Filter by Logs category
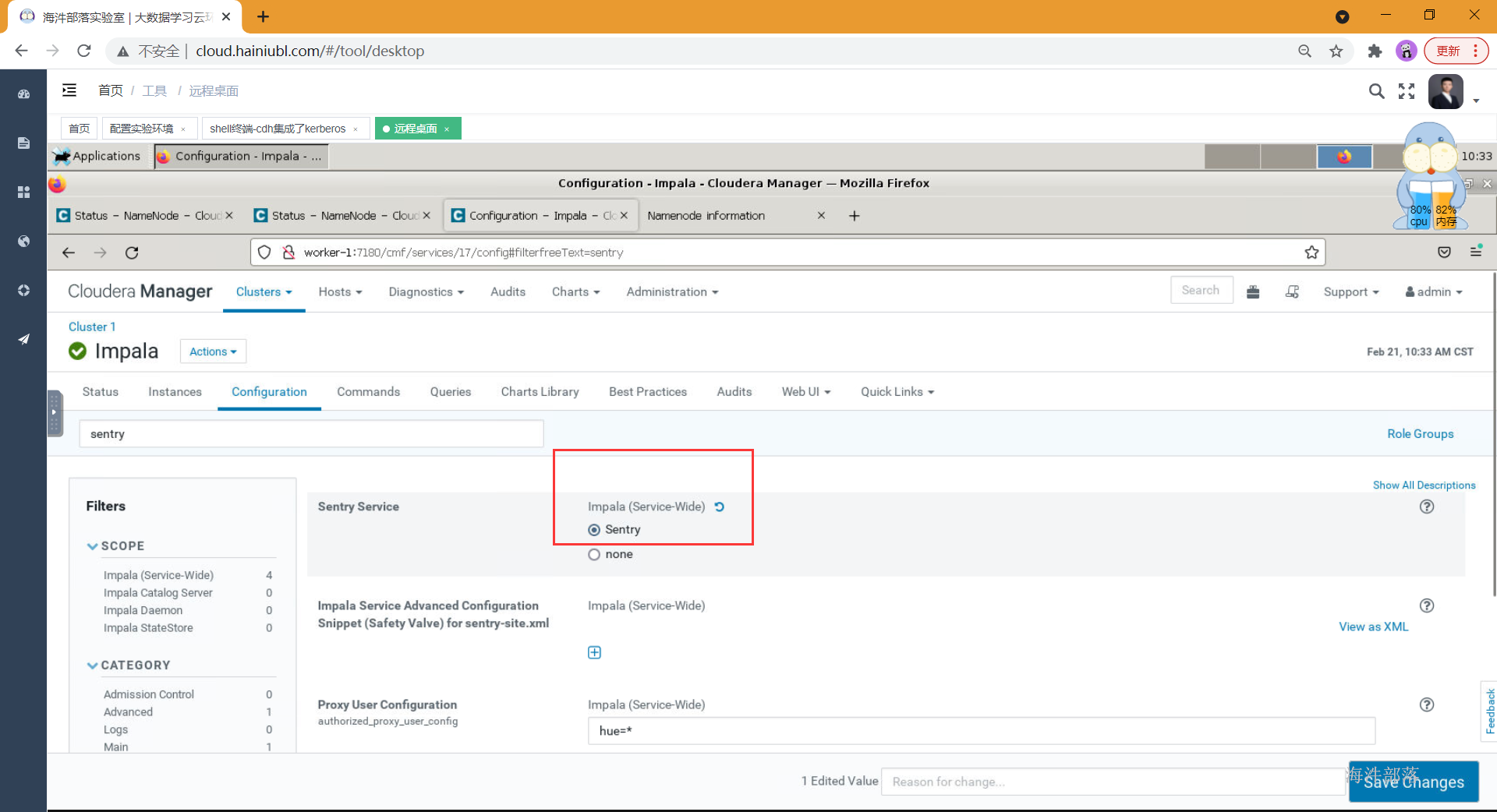1497x812 pixels. coord(115,729)
